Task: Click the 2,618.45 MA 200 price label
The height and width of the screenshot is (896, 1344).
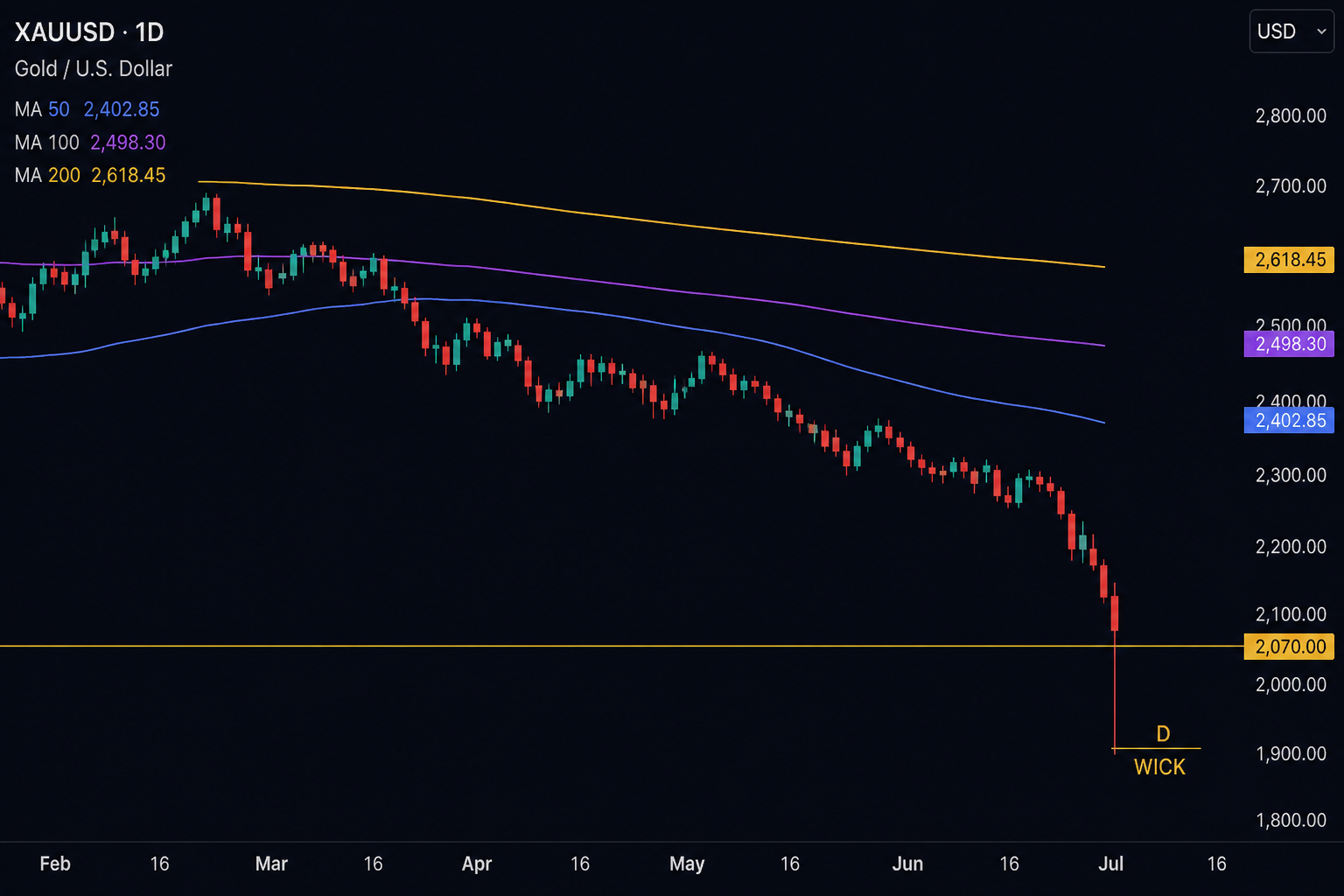Action: point(1289,259)
